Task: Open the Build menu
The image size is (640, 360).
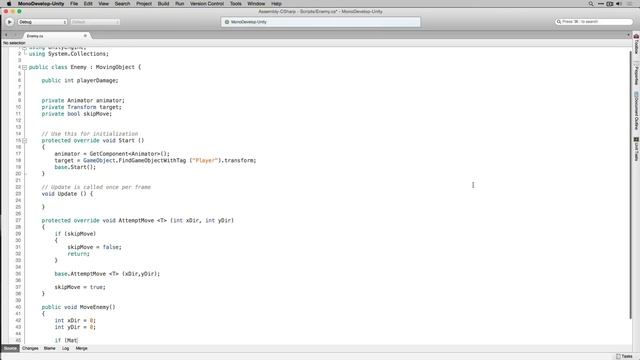Action: click(x=163, y=4)
